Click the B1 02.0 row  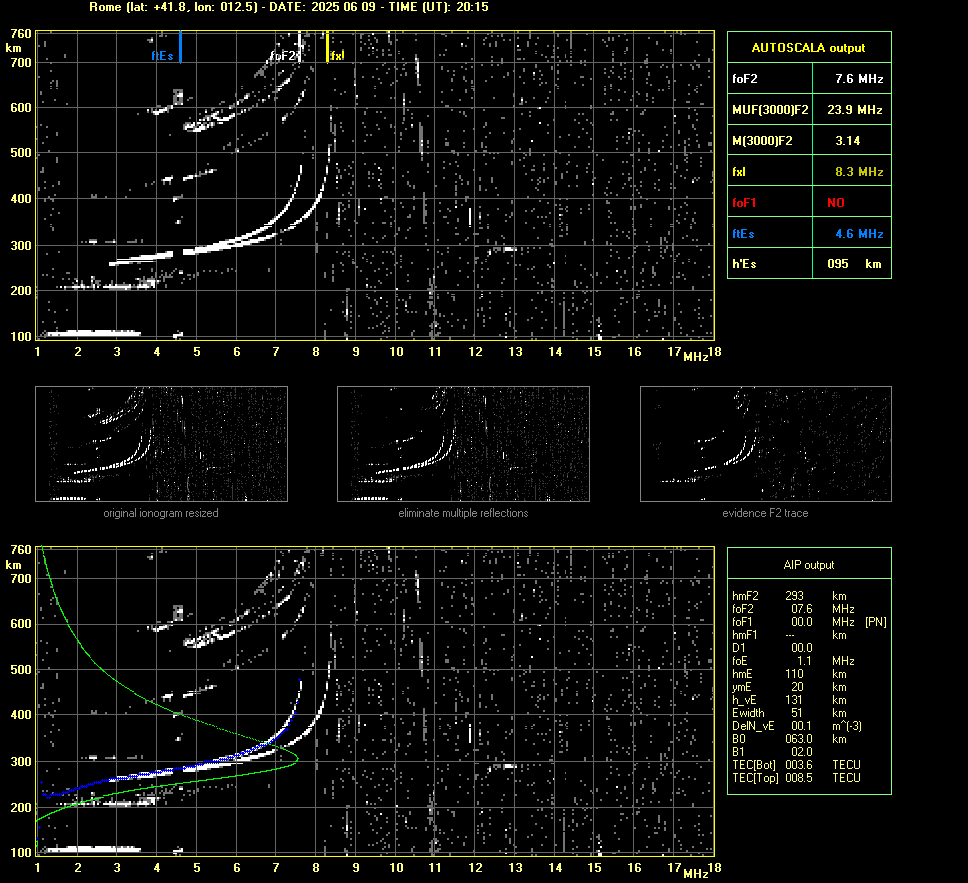click(772, 751)
